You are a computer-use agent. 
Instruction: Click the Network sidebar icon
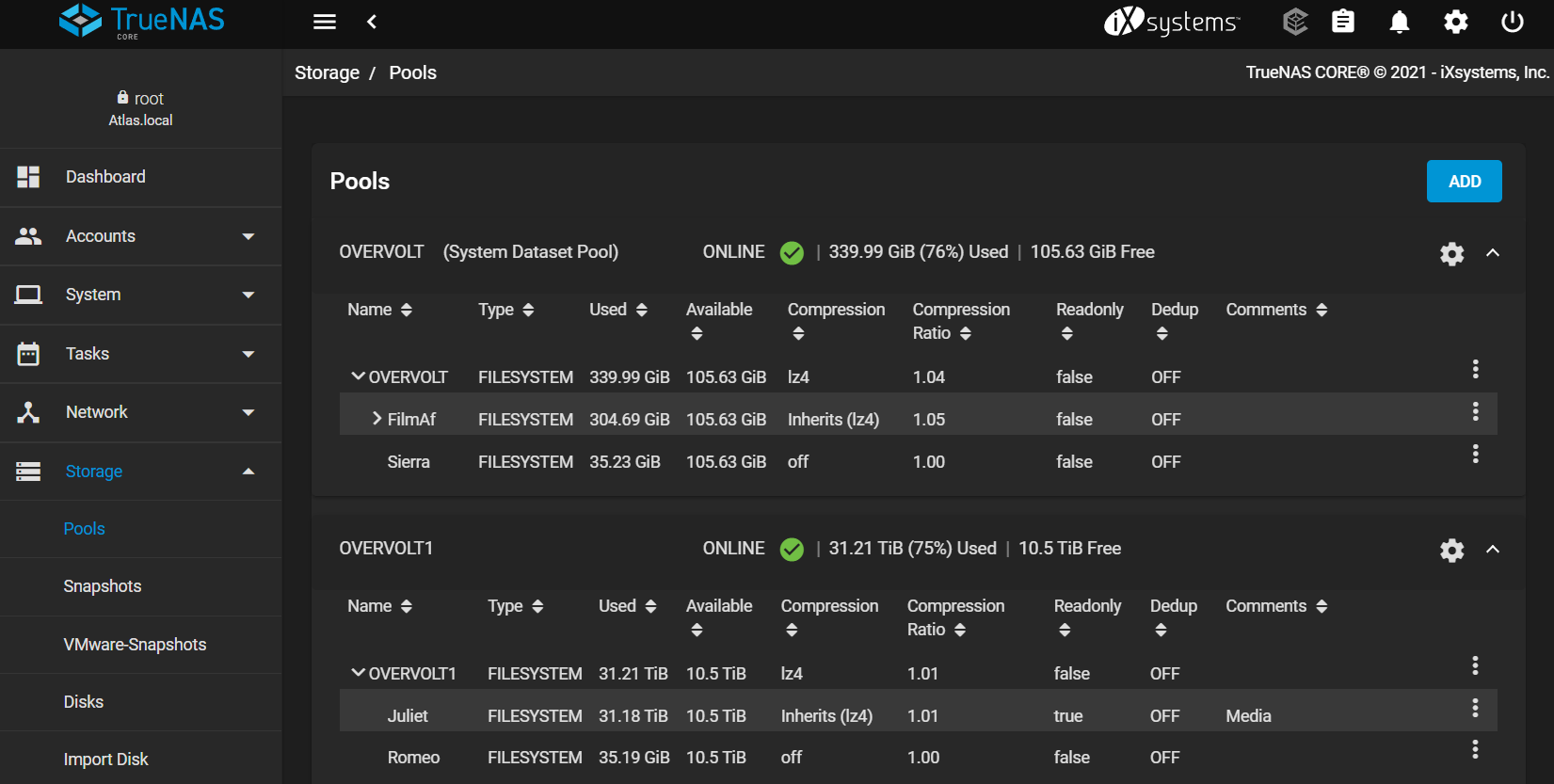click(x=28, y=412)
